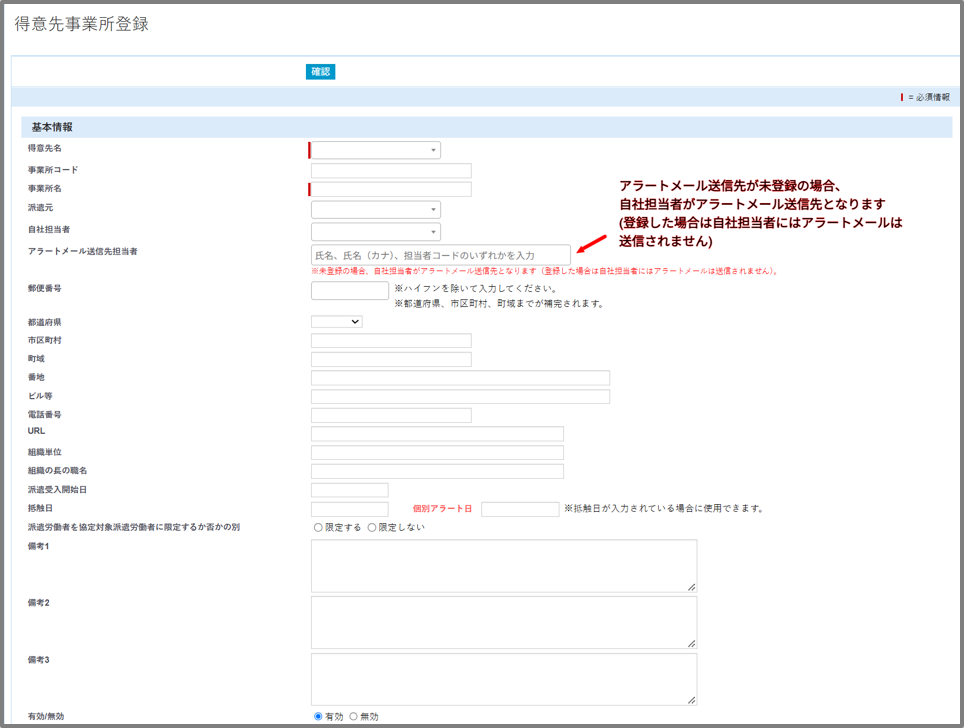The image size is (964, 728).
Task: Click the 必須情報 legend text
Action: (x=933, y=97)
